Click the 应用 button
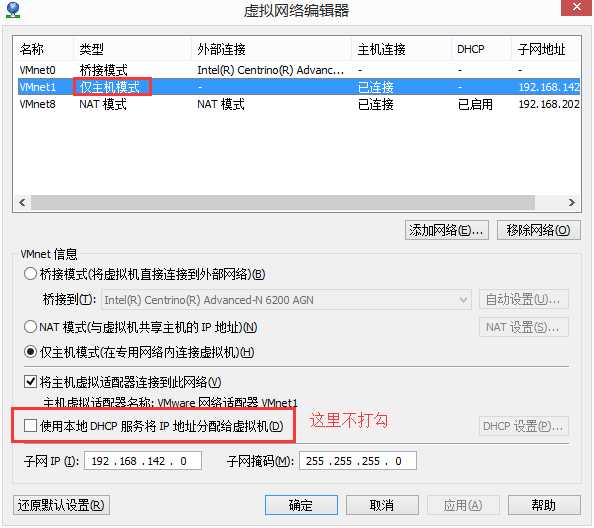The width and height of the screenshot is (594, 528). pos(463,505)
